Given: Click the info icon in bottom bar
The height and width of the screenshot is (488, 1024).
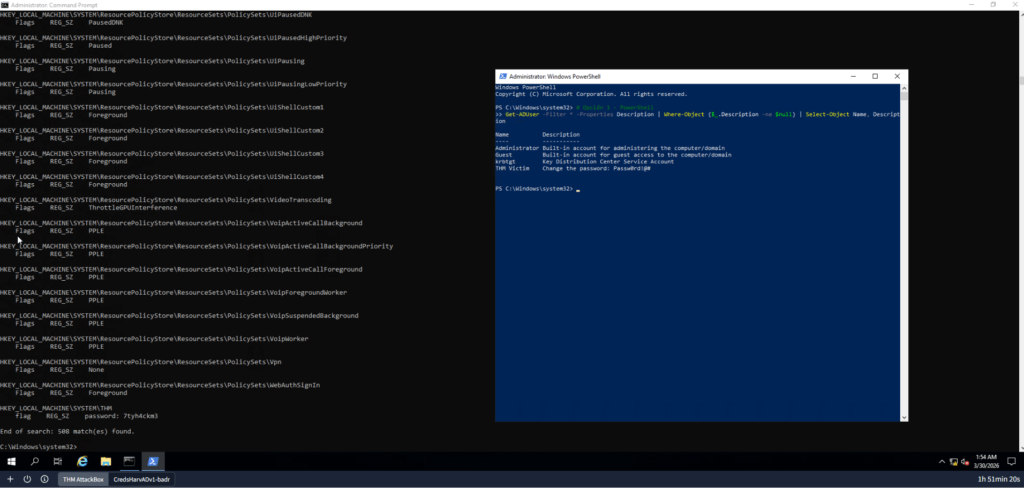Looking at the screenshot, I should coord(44,479).
